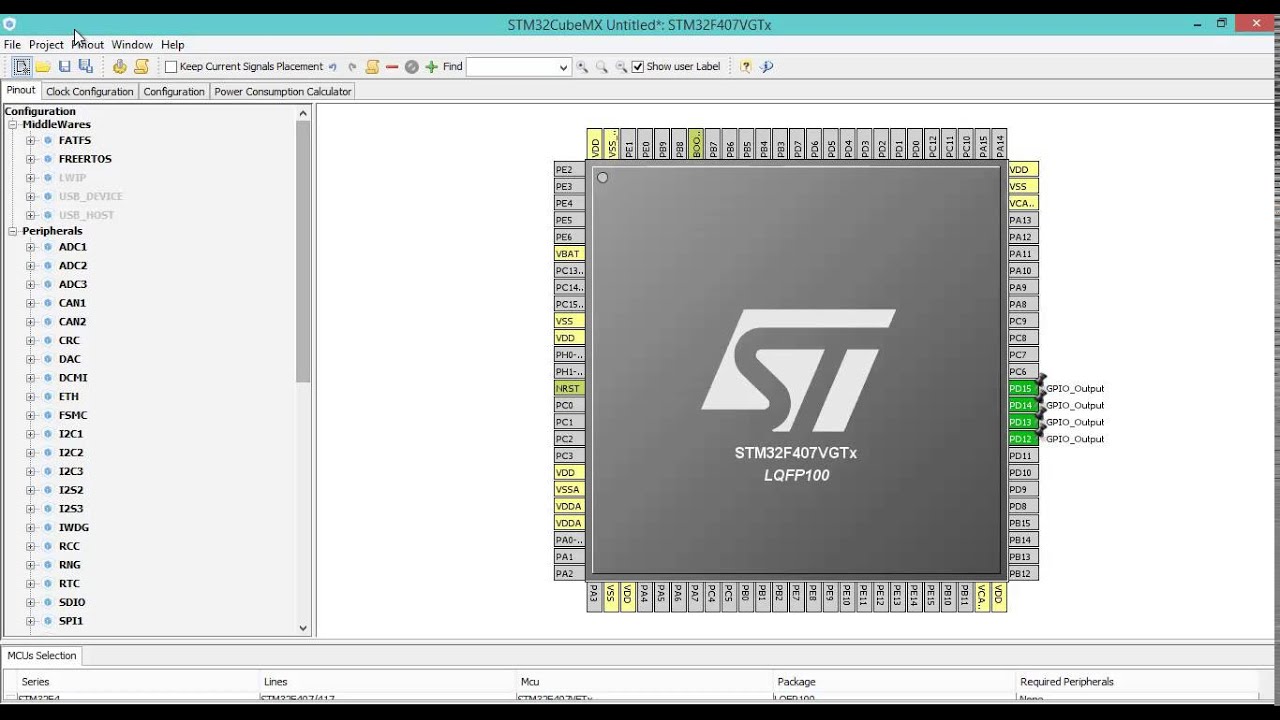Screen dimensions: 1280x720
Task: Click the STM32CubeMX app icon in title bar
Action: pos(10,24)
